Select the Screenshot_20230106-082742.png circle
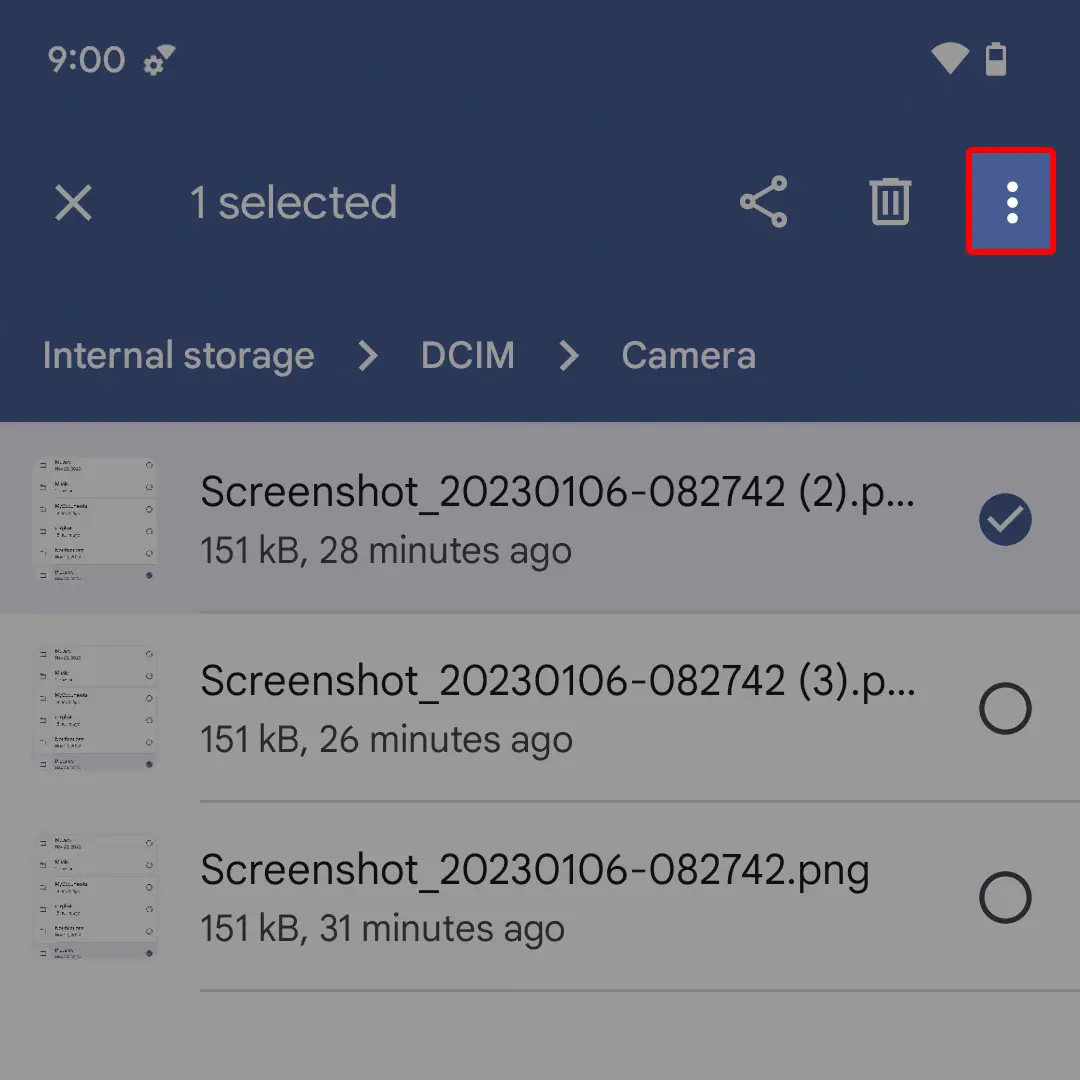Image resolution: width=1080 pixels, height=1080 pixels. (x=1004, y=897)
